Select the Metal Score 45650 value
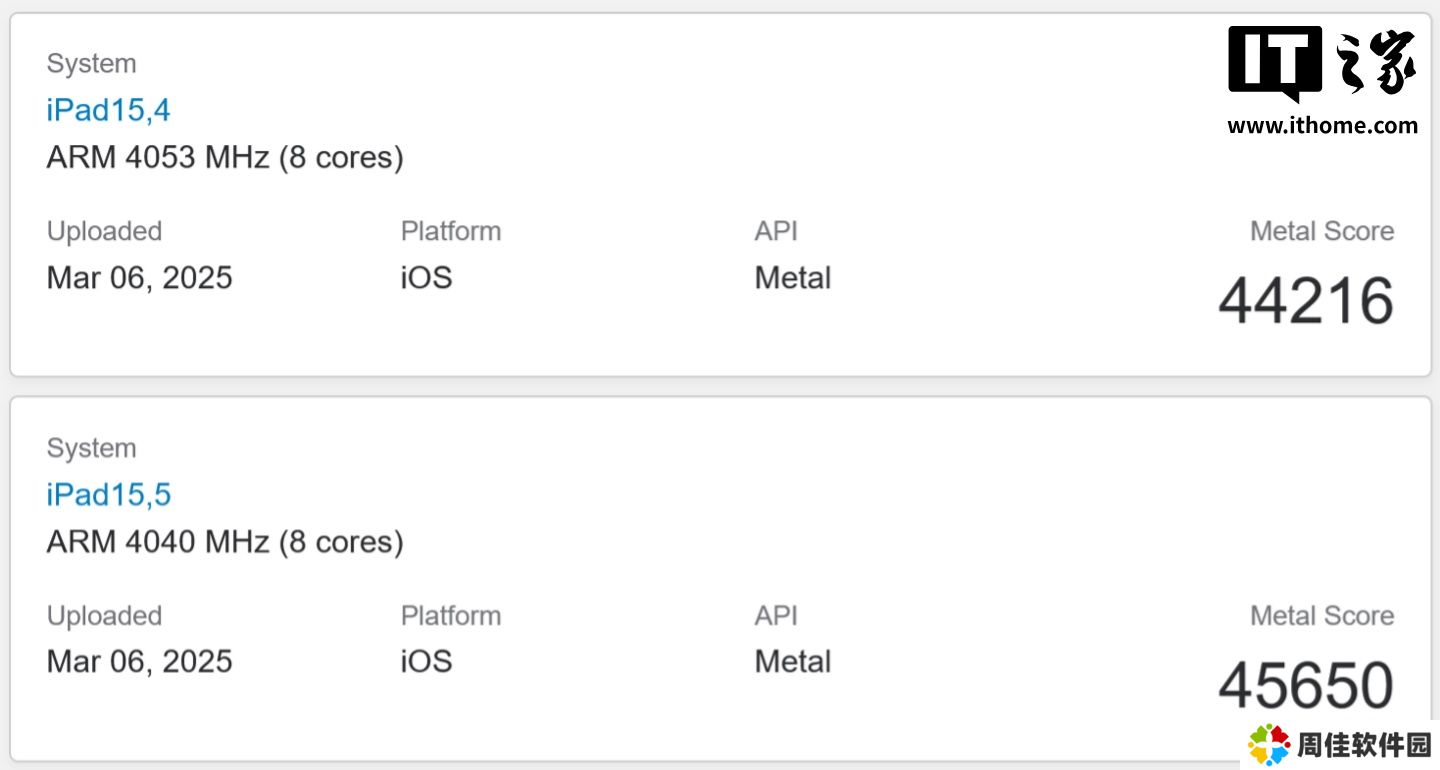 (x=1306, y=685)
